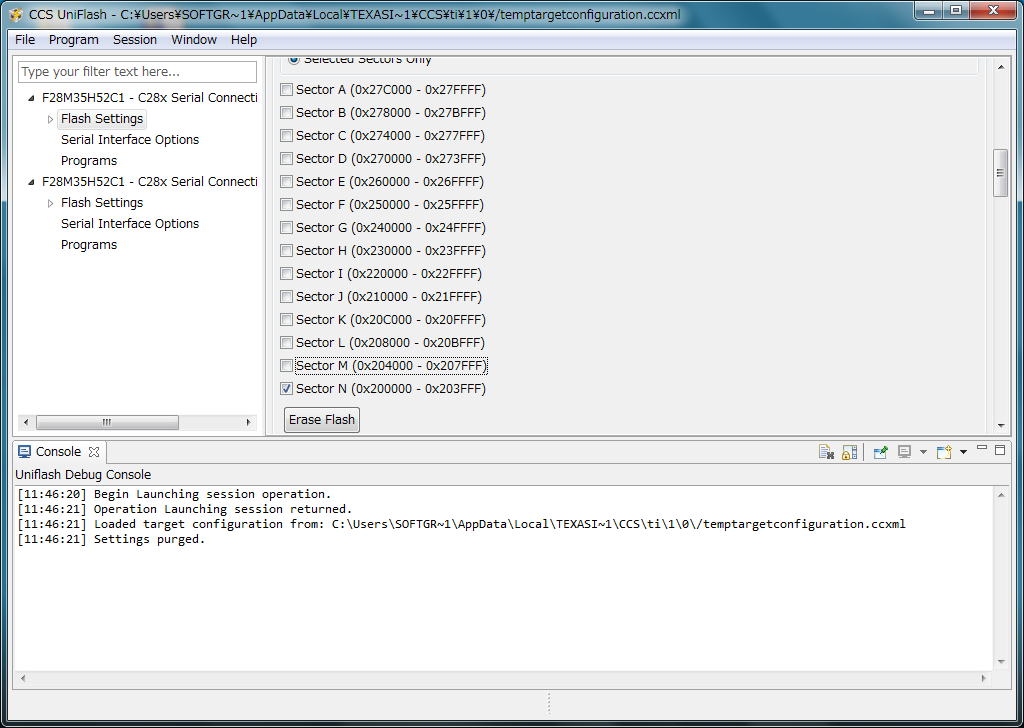Screen dimensions: 1024x728
Task: Expand the first Flash Settings node arrow
Action: [x=50, y=119]
